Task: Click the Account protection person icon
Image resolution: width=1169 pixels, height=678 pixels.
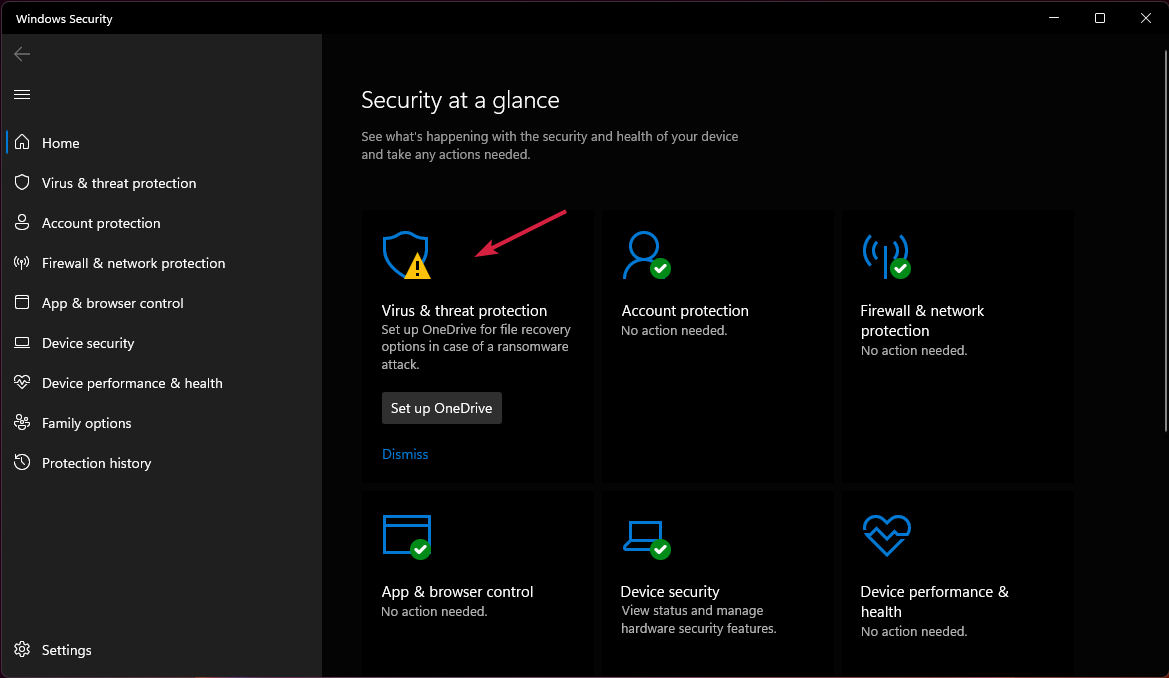Action: tap(646, 256)
